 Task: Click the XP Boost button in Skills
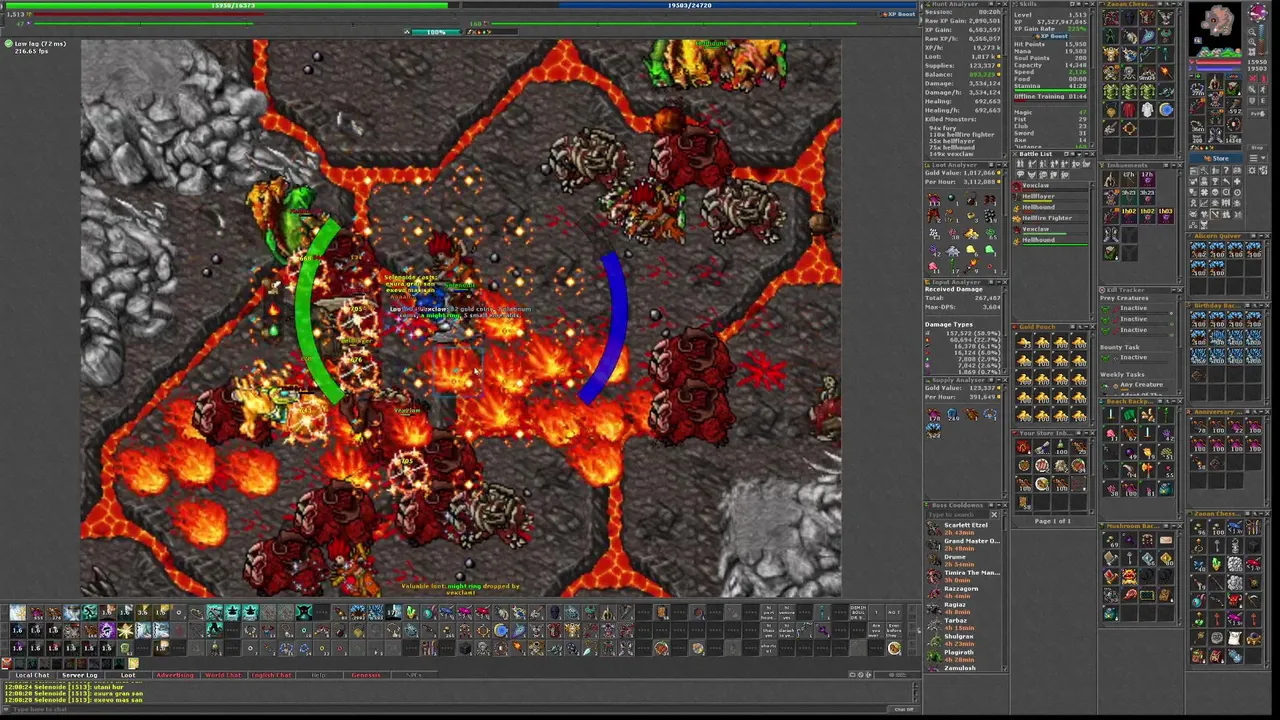1051,36
